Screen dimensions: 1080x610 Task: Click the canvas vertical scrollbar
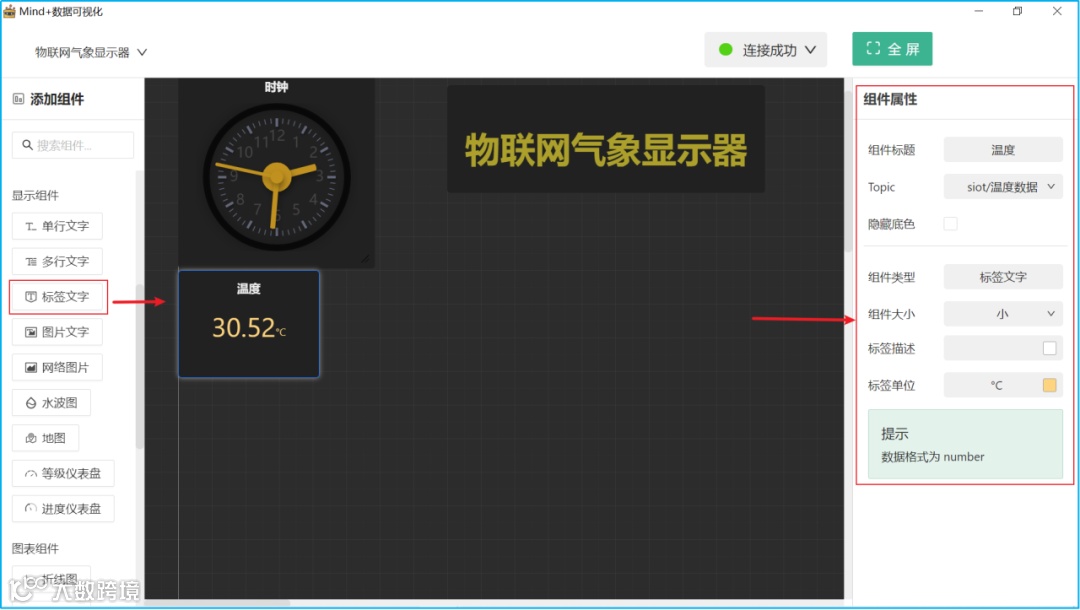pos(848,172)
